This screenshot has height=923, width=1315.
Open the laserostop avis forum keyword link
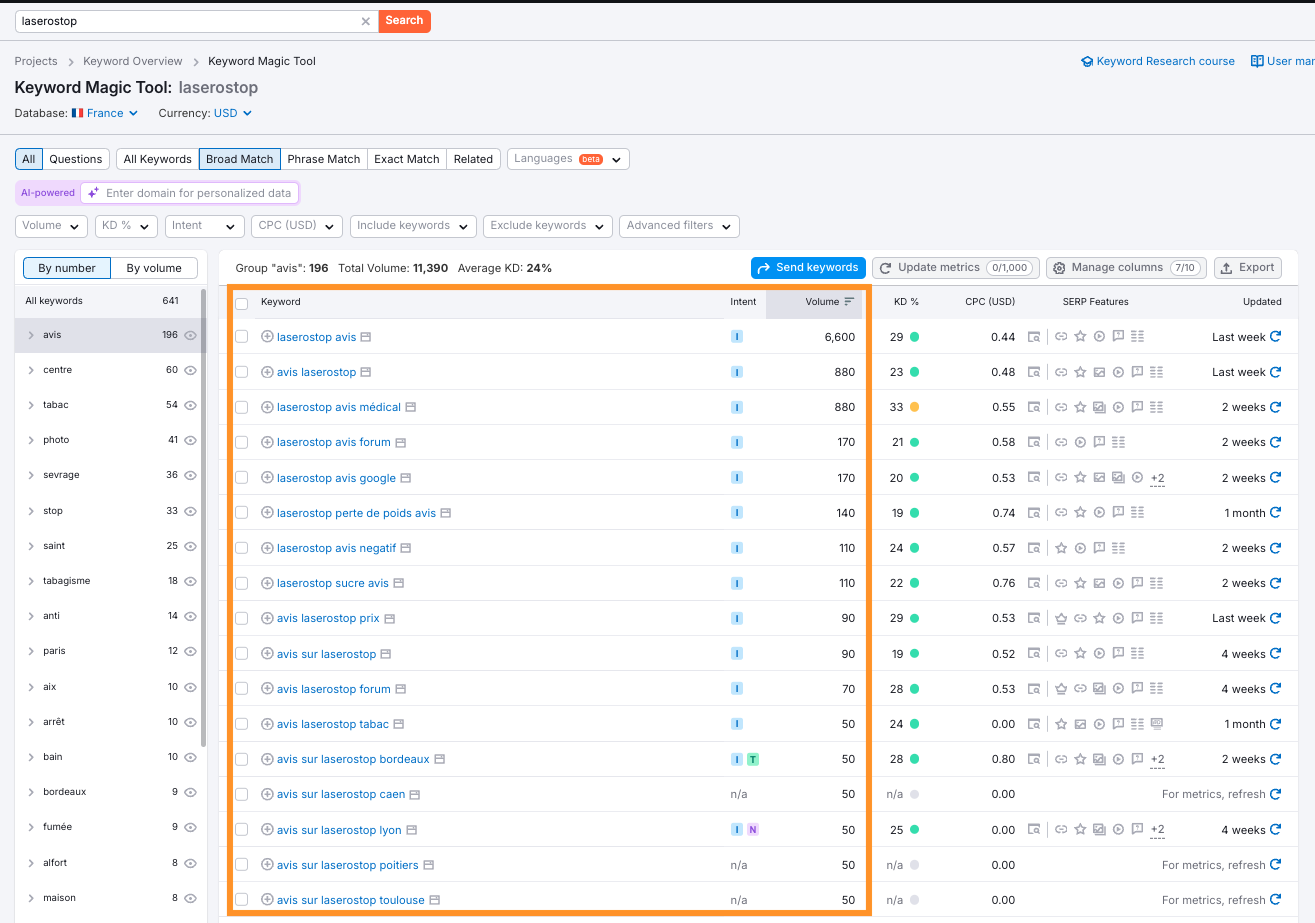334,442
